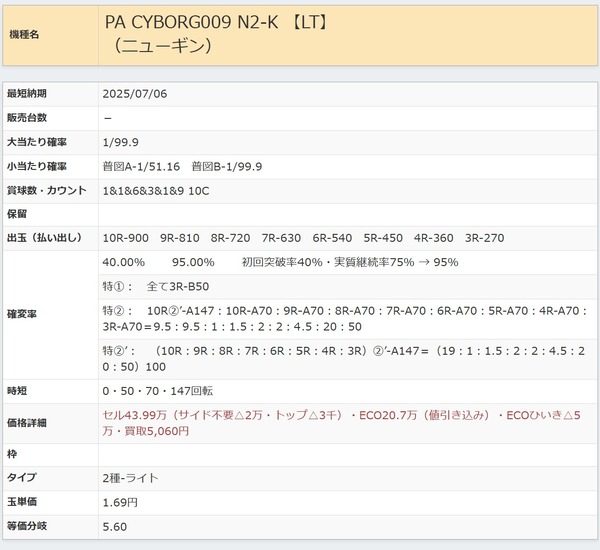This screenshot has width=600, height=550.
Task: Click the 特②': (10R:9R:8R…) line
Action: (x=344, y=359)
